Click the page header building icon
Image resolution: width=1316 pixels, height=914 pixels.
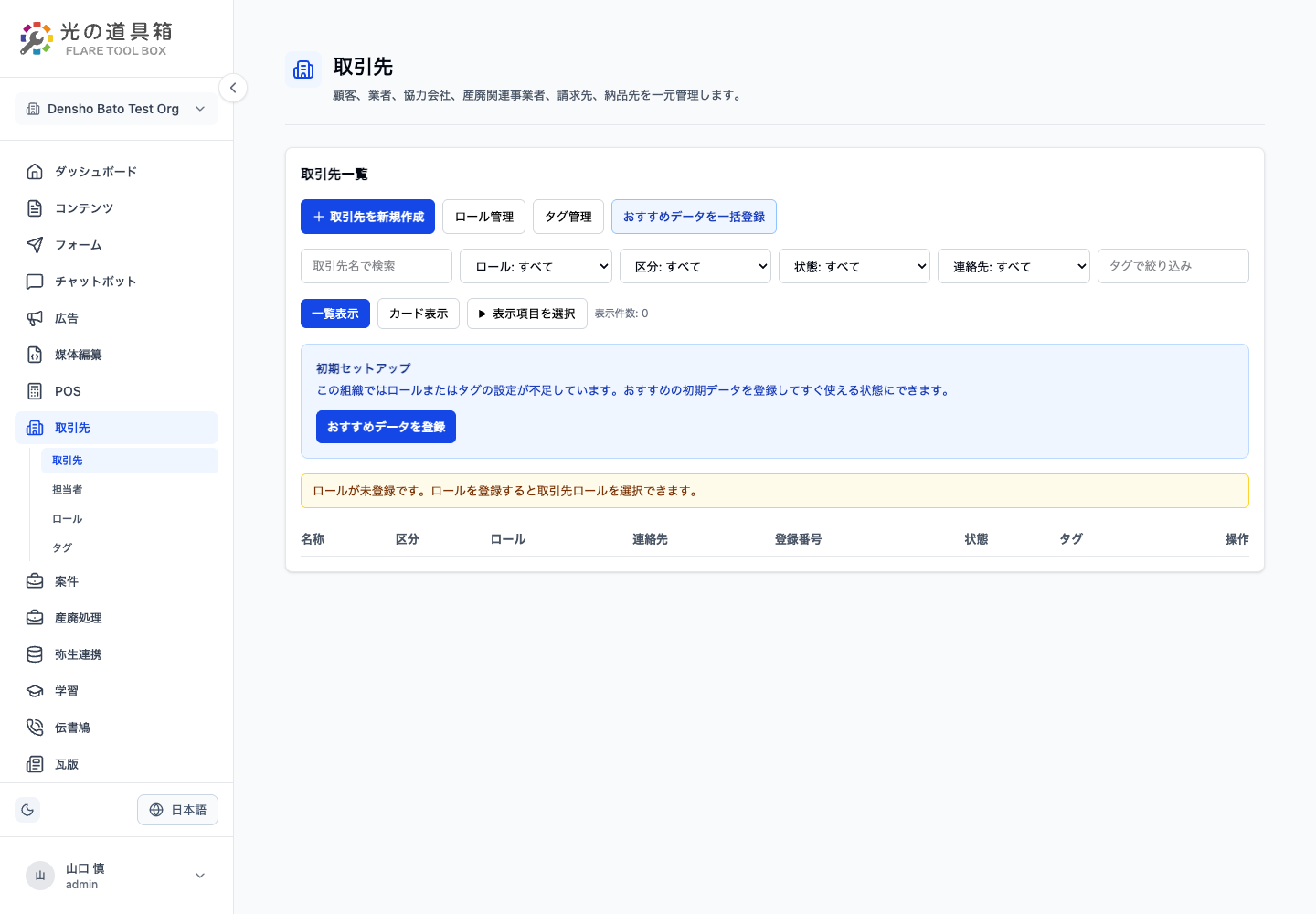click(303, 69)
